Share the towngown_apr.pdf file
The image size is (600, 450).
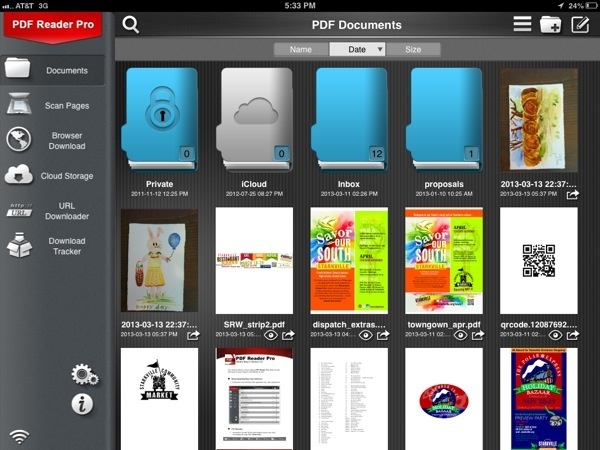[x=478, y=336]
